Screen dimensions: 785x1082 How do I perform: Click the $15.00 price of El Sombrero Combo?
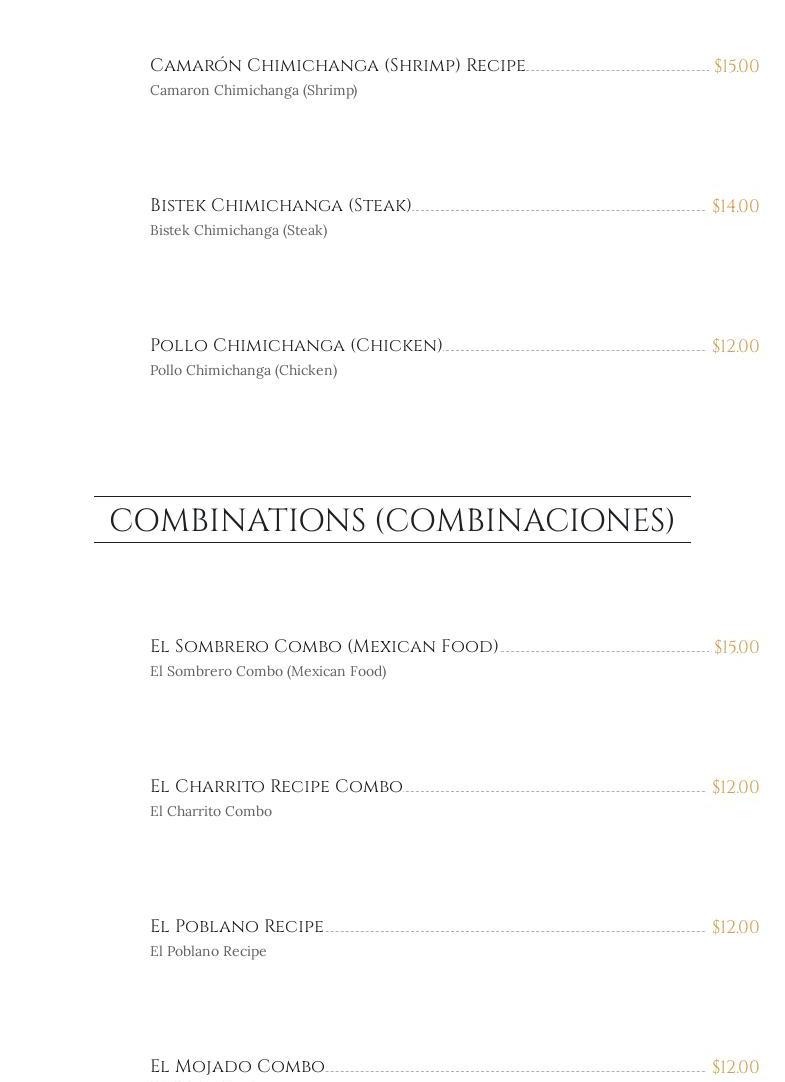736,647
